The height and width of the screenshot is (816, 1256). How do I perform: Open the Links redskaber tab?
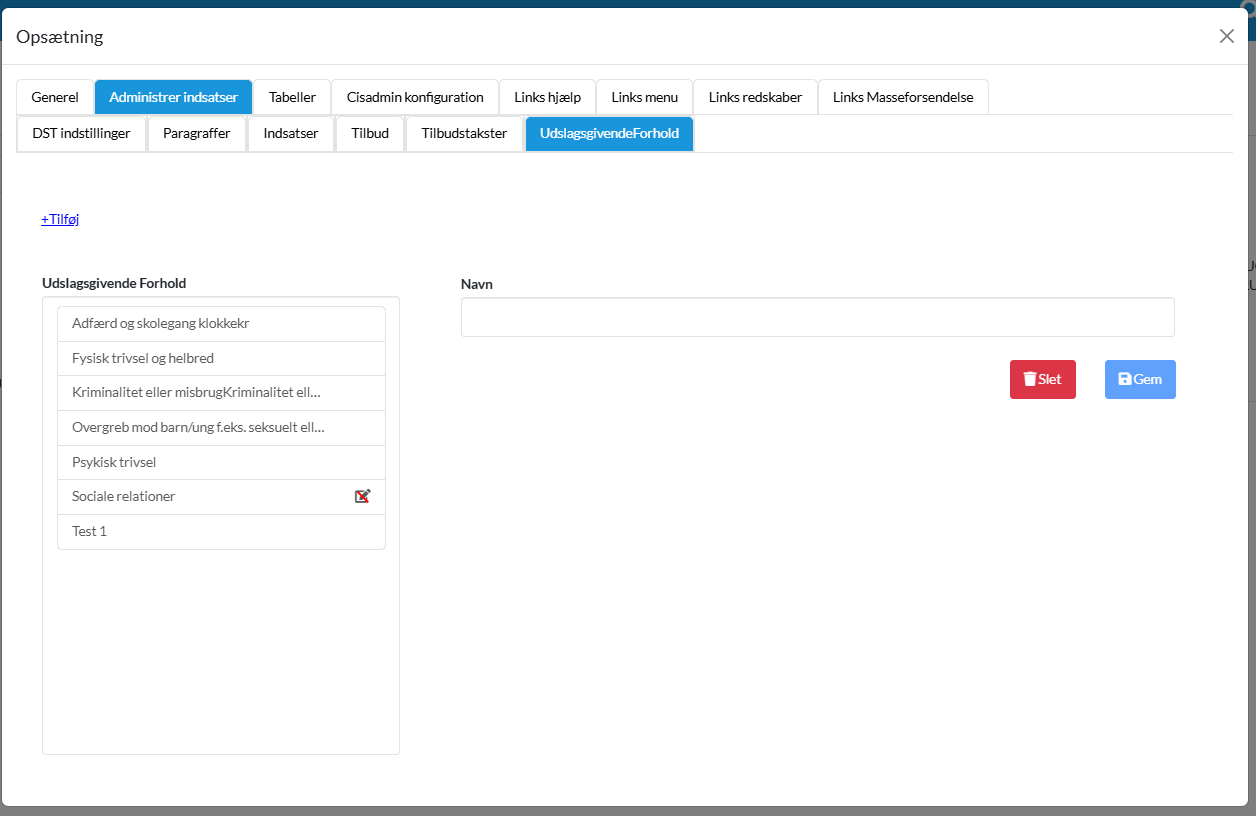pos(755,97)
